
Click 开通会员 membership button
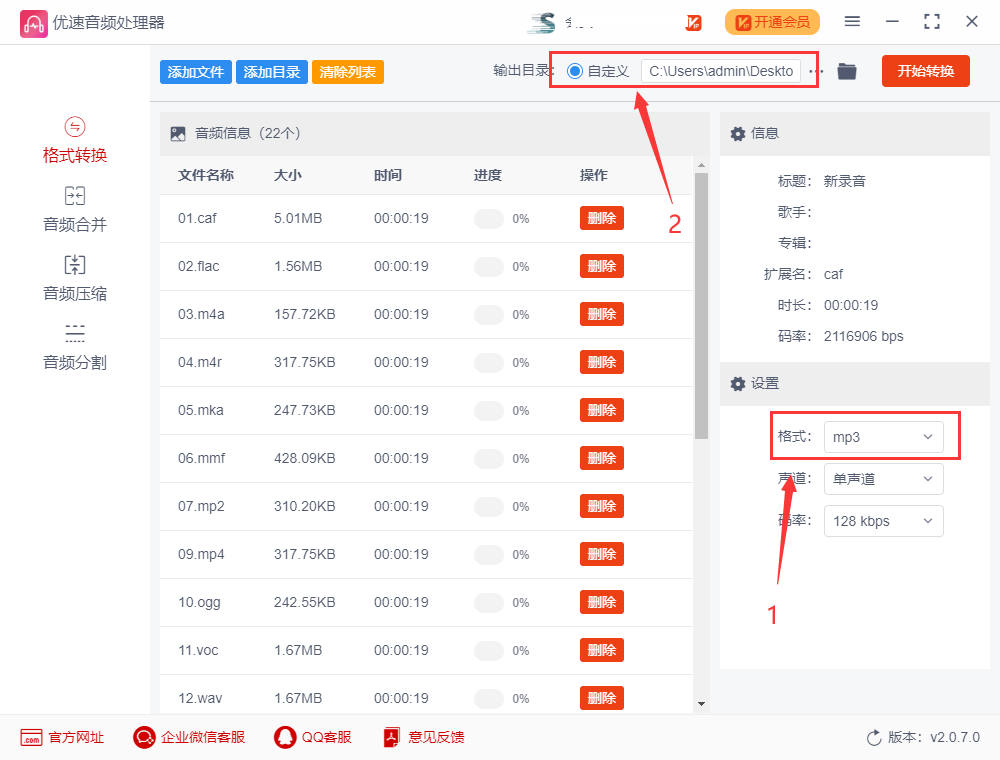(x=772, y=23)
